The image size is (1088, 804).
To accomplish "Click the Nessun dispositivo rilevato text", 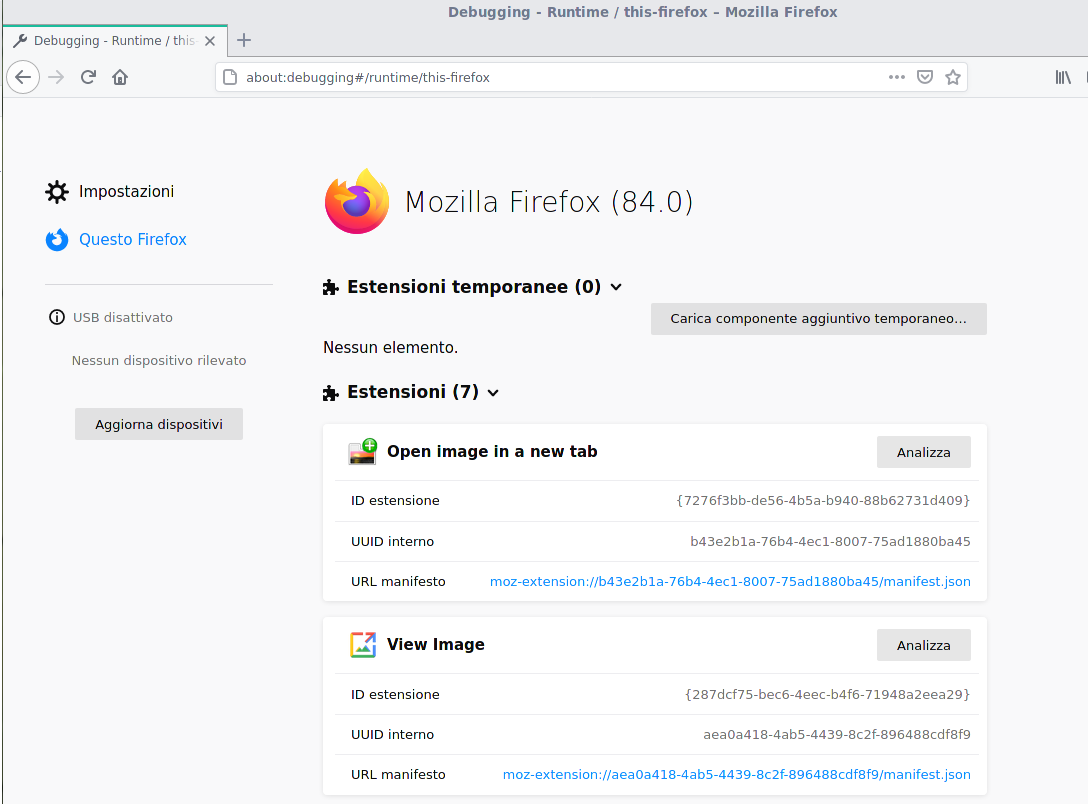I will point(159,360).
